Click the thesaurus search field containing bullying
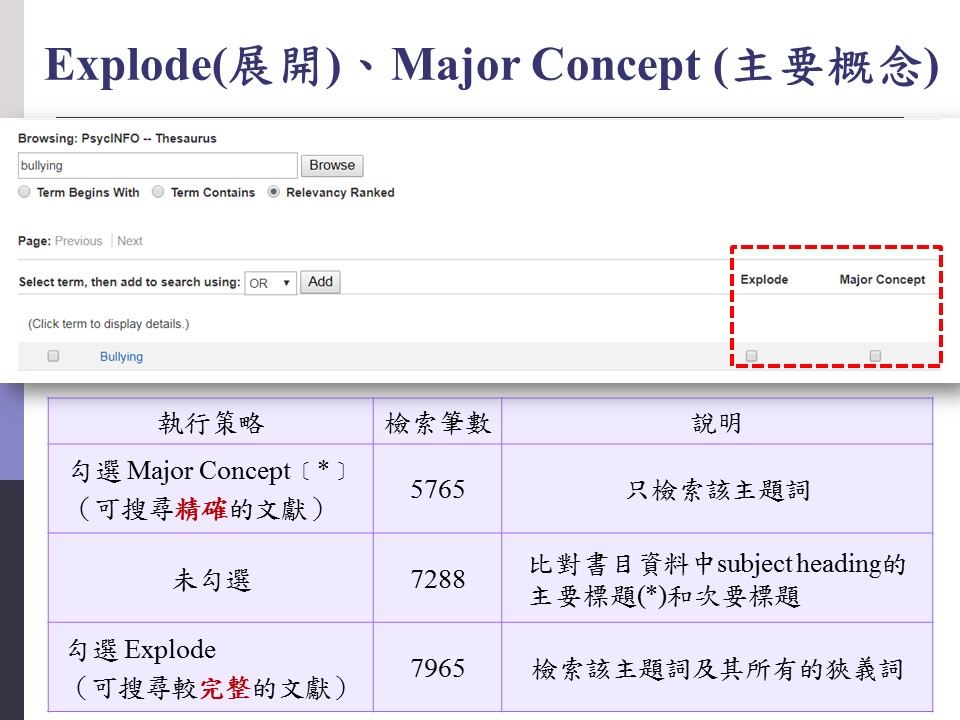Viewport: 960px width, 720px height. 158,165
